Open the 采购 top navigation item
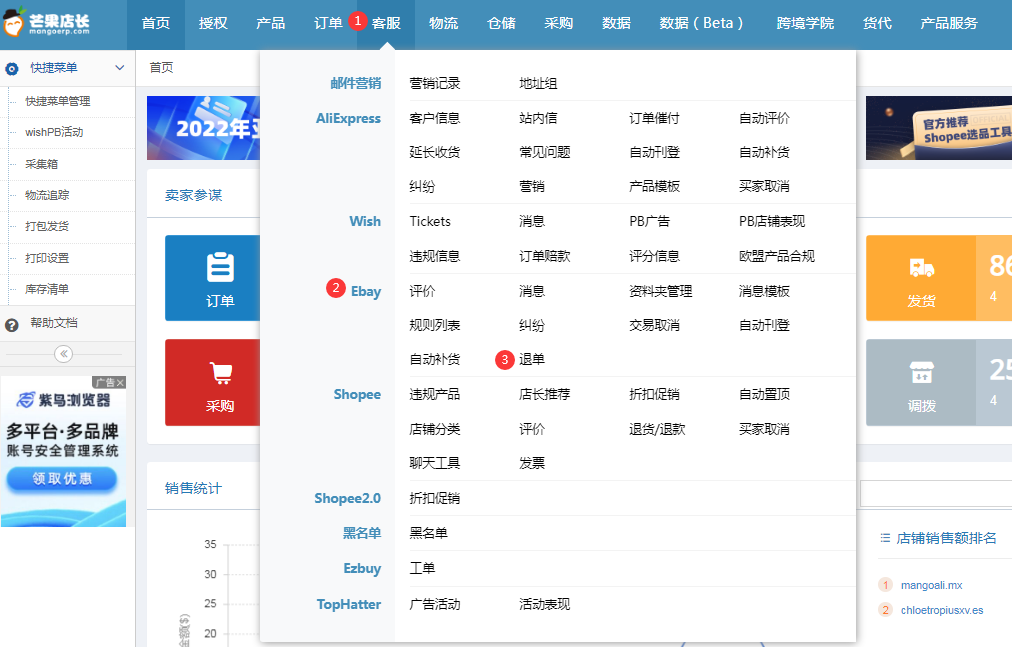The image size is (1012, 647). click(x=558, y=24)
